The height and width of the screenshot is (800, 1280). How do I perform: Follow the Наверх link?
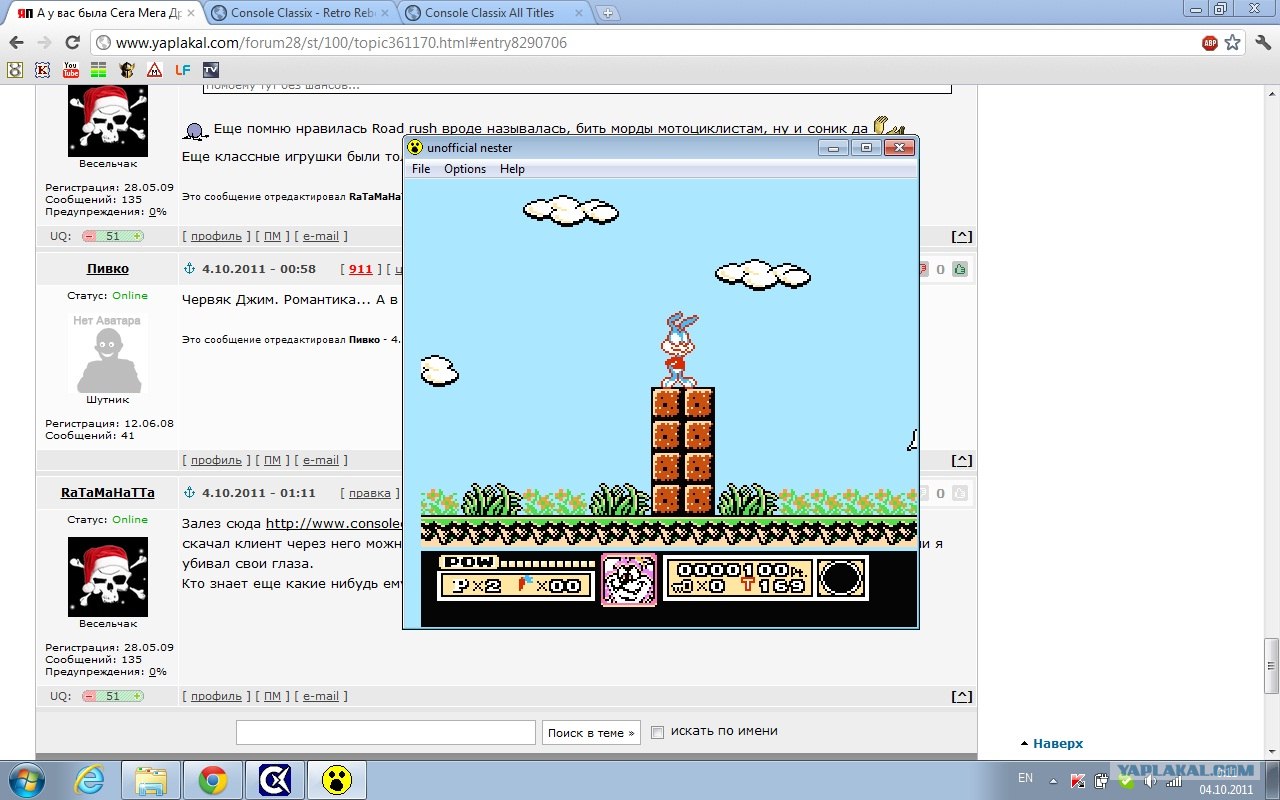pyautogui.click(x=1058, y=743)
